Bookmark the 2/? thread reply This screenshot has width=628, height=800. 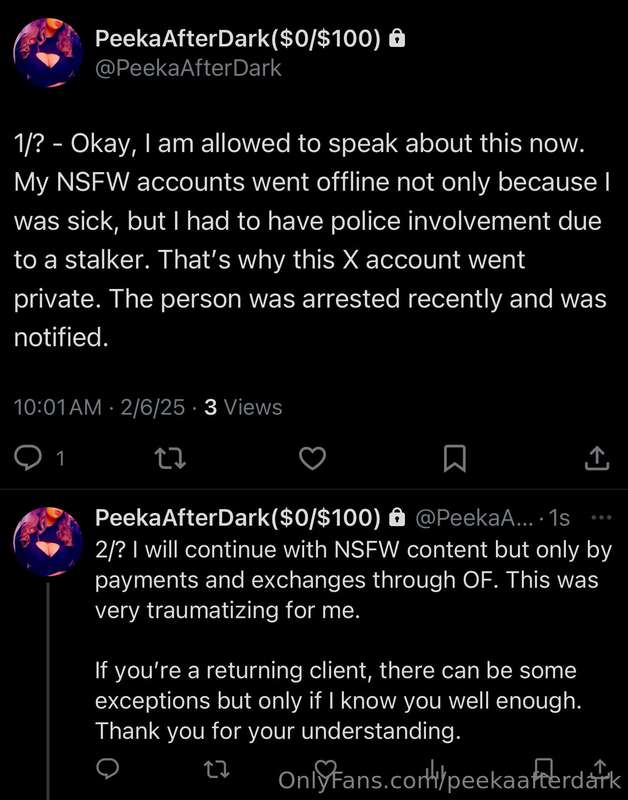click(543, 768)
